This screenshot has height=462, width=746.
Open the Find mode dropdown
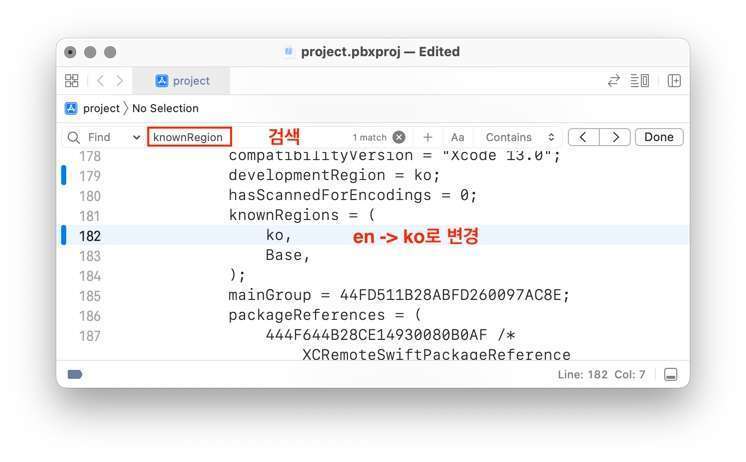click(136, 137)
